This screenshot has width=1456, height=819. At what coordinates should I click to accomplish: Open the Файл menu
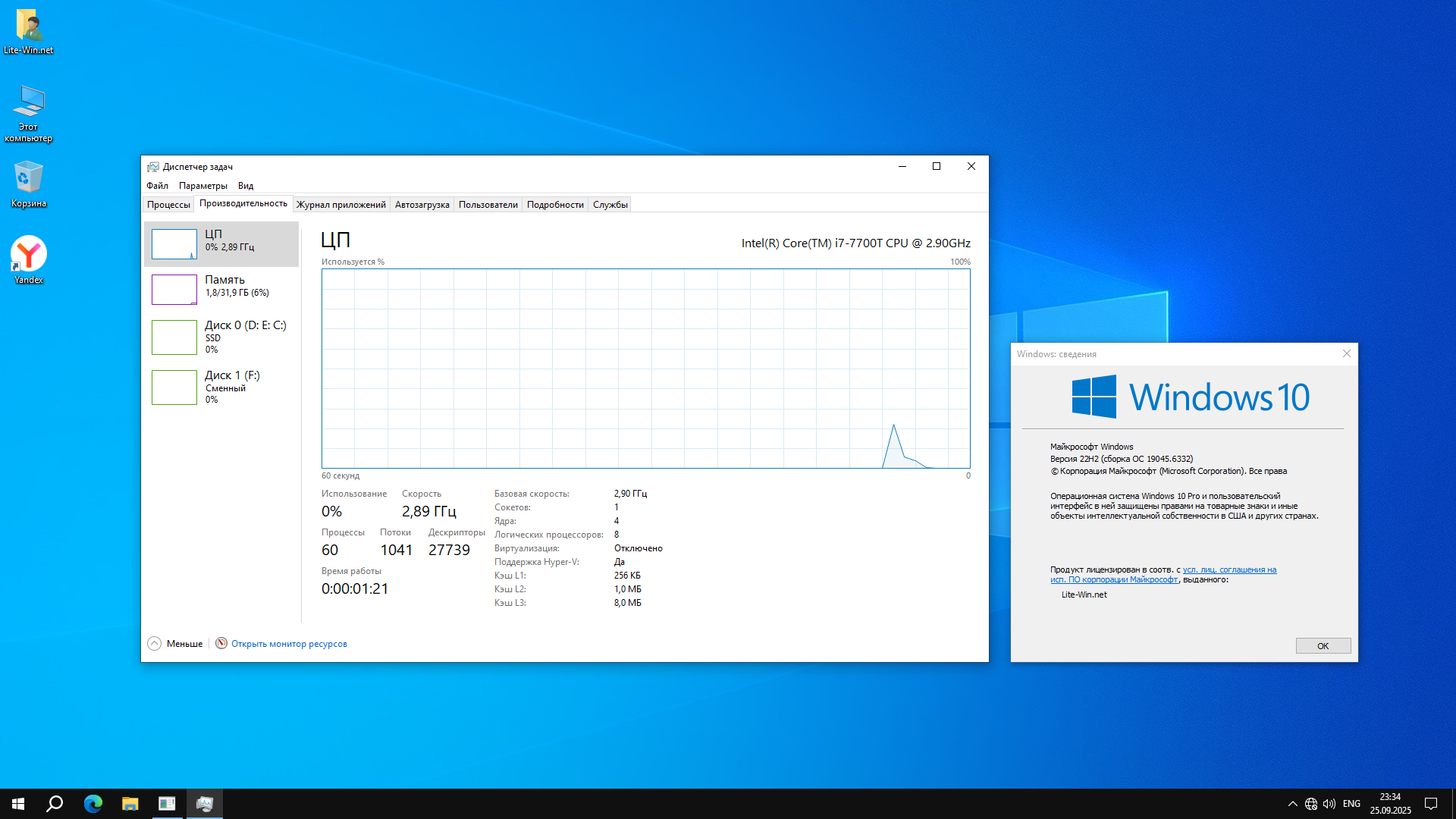157,186
